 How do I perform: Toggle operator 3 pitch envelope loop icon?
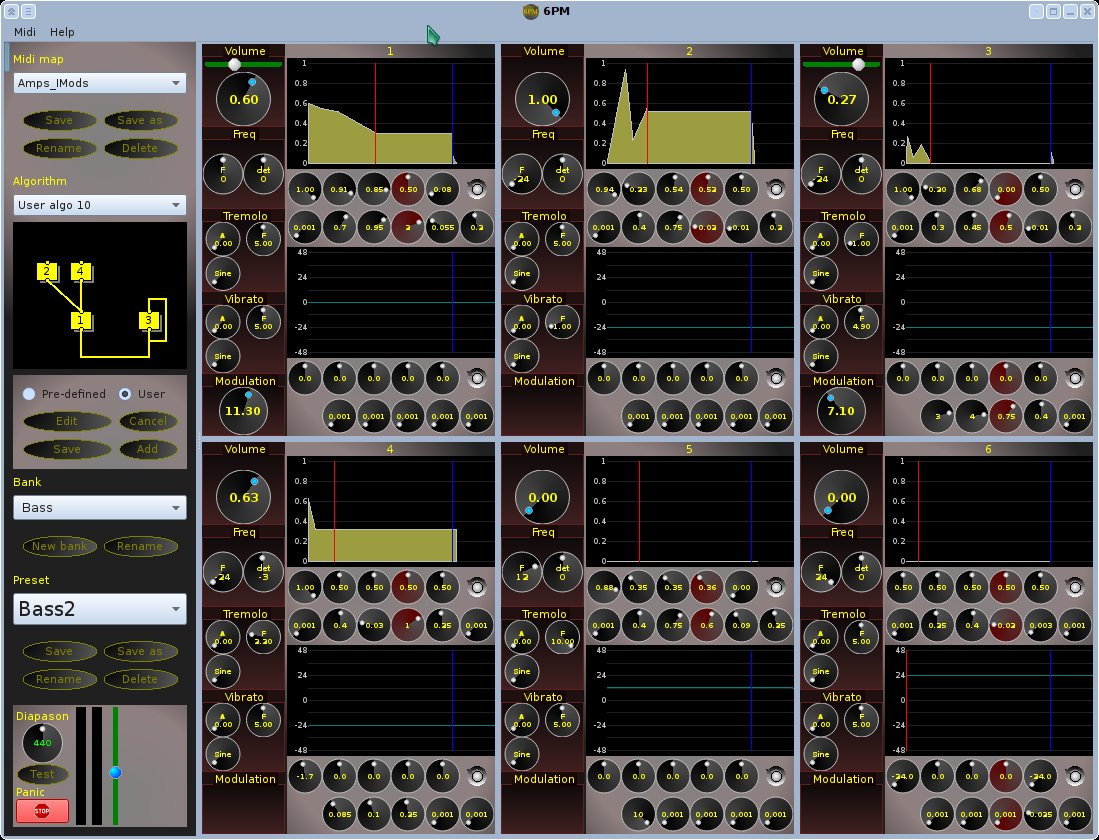click(1074, 379)
